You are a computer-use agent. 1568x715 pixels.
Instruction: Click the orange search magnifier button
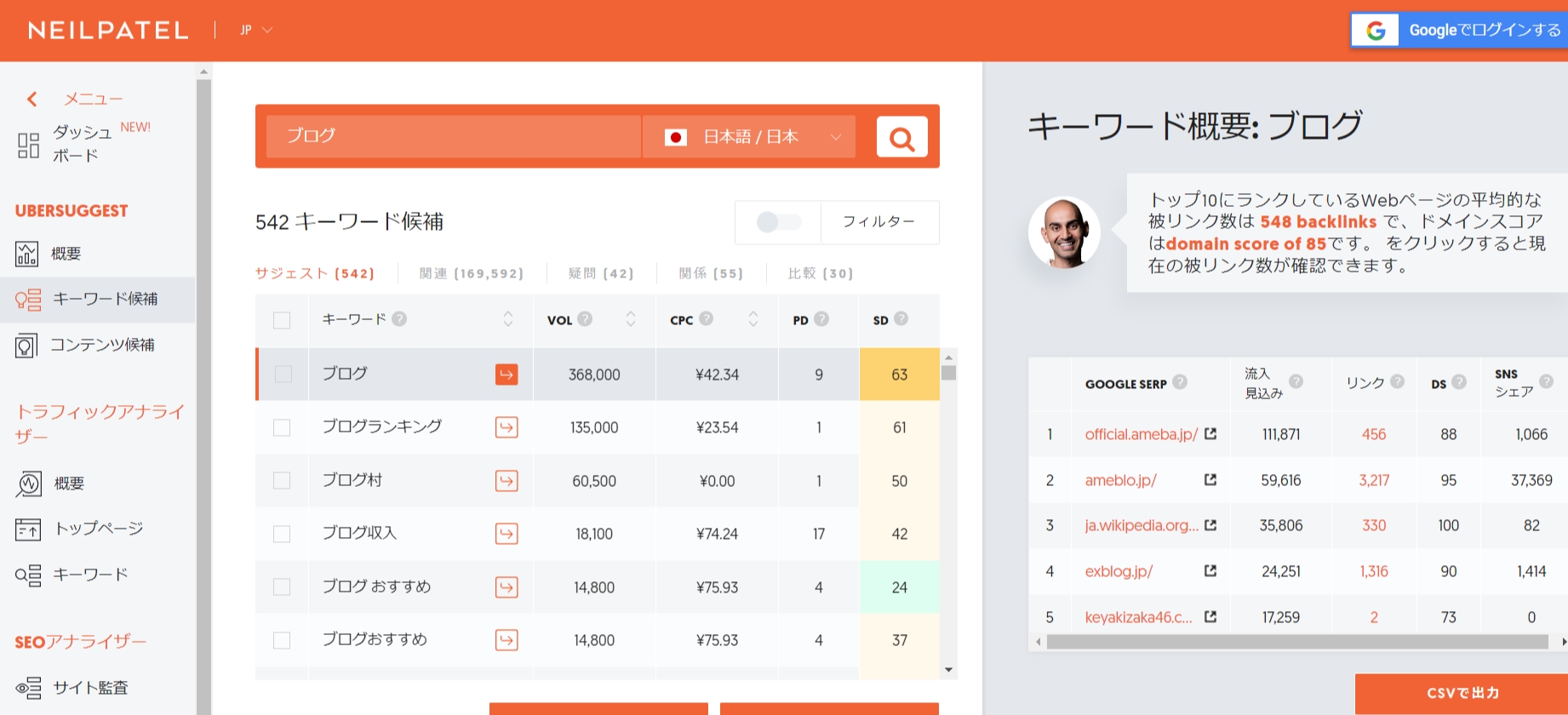pos(901,137)
